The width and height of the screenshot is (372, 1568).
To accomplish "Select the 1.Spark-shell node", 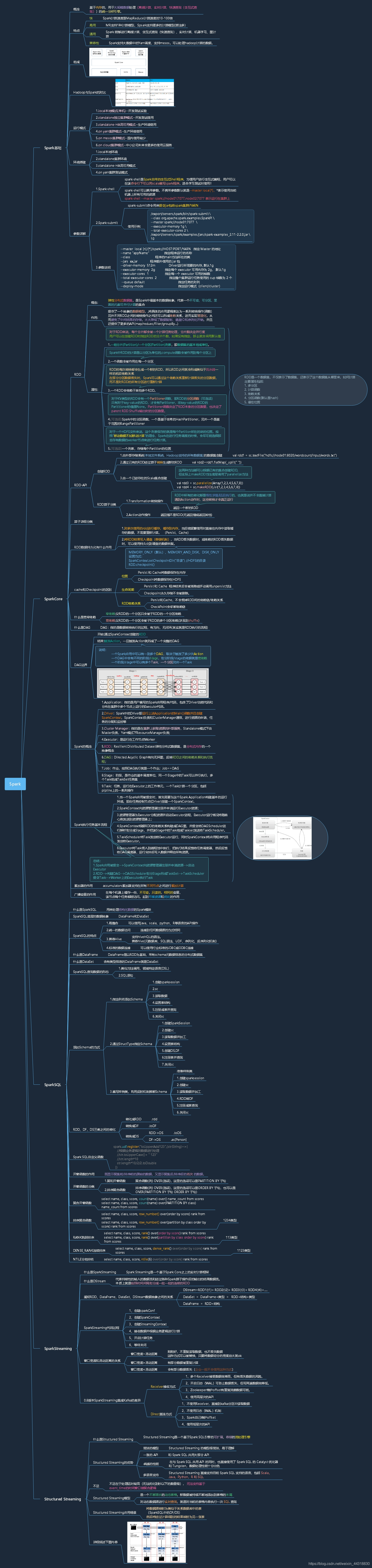I will (105, 189).
